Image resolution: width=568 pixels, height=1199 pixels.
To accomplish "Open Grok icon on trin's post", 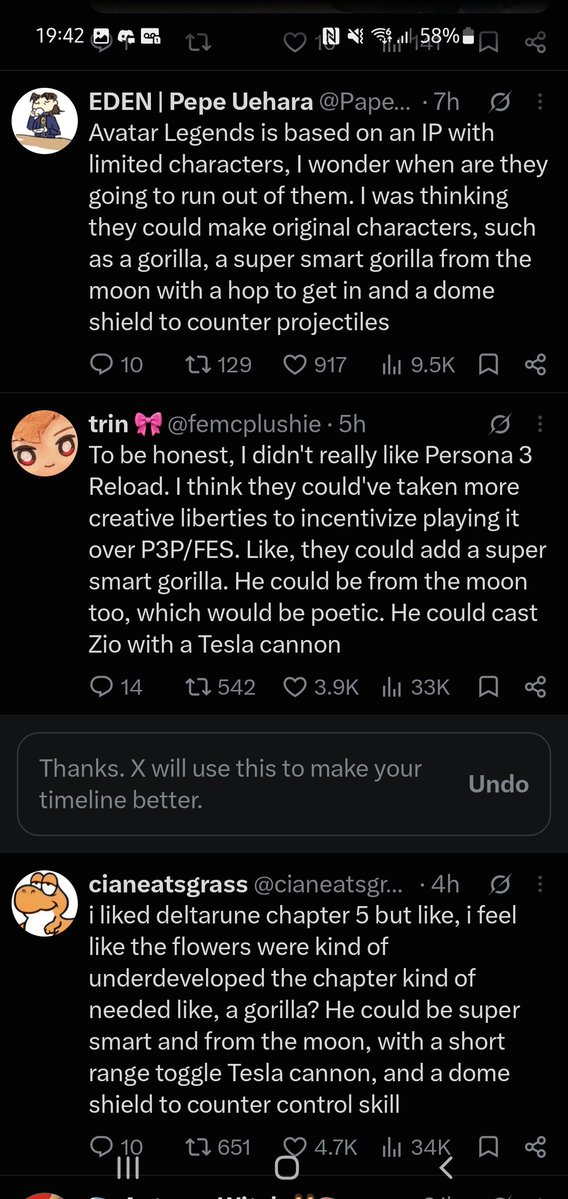I will [500, 424].
